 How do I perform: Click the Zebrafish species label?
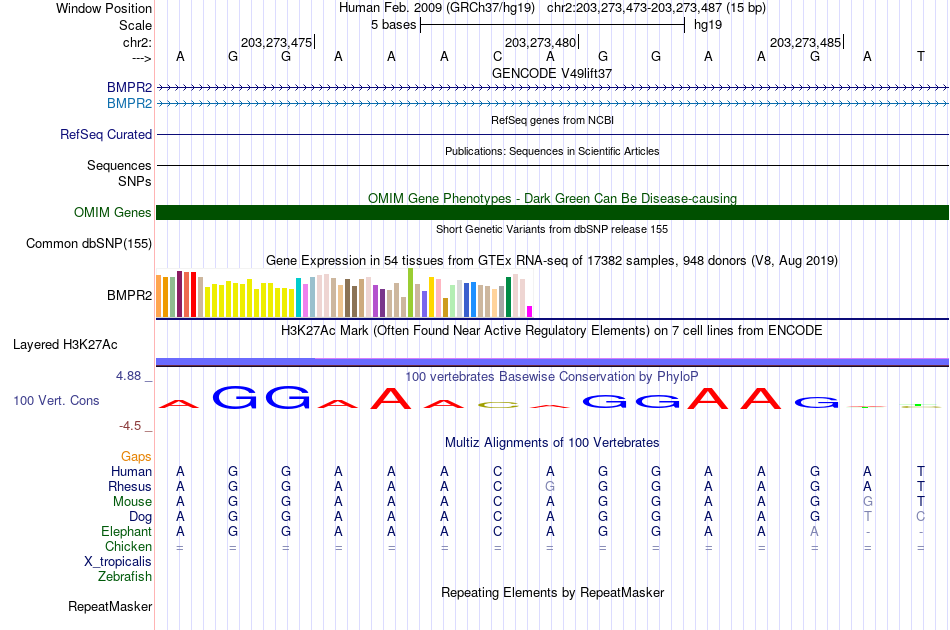tap(125, 576)
